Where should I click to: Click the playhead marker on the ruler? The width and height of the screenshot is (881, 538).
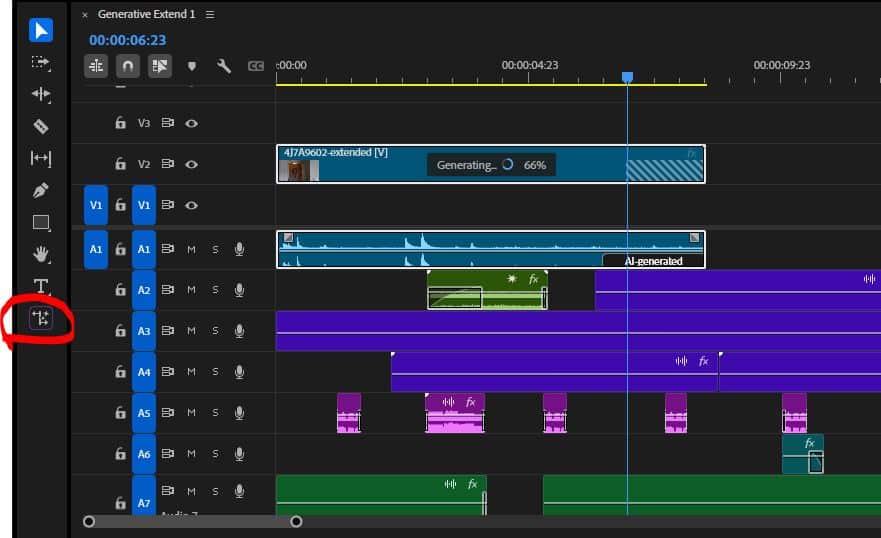click(x=628, y=77)
